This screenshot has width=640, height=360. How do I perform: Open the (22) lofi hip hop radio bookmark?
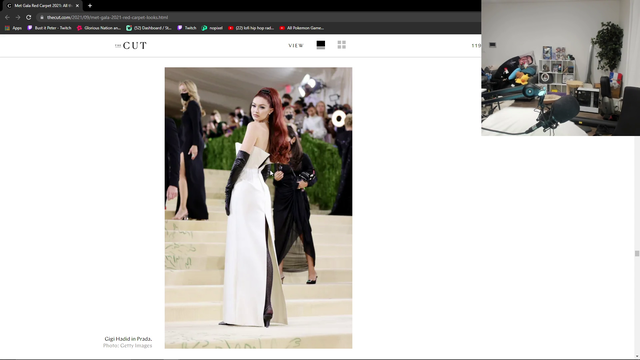click(x=251, y=28)
